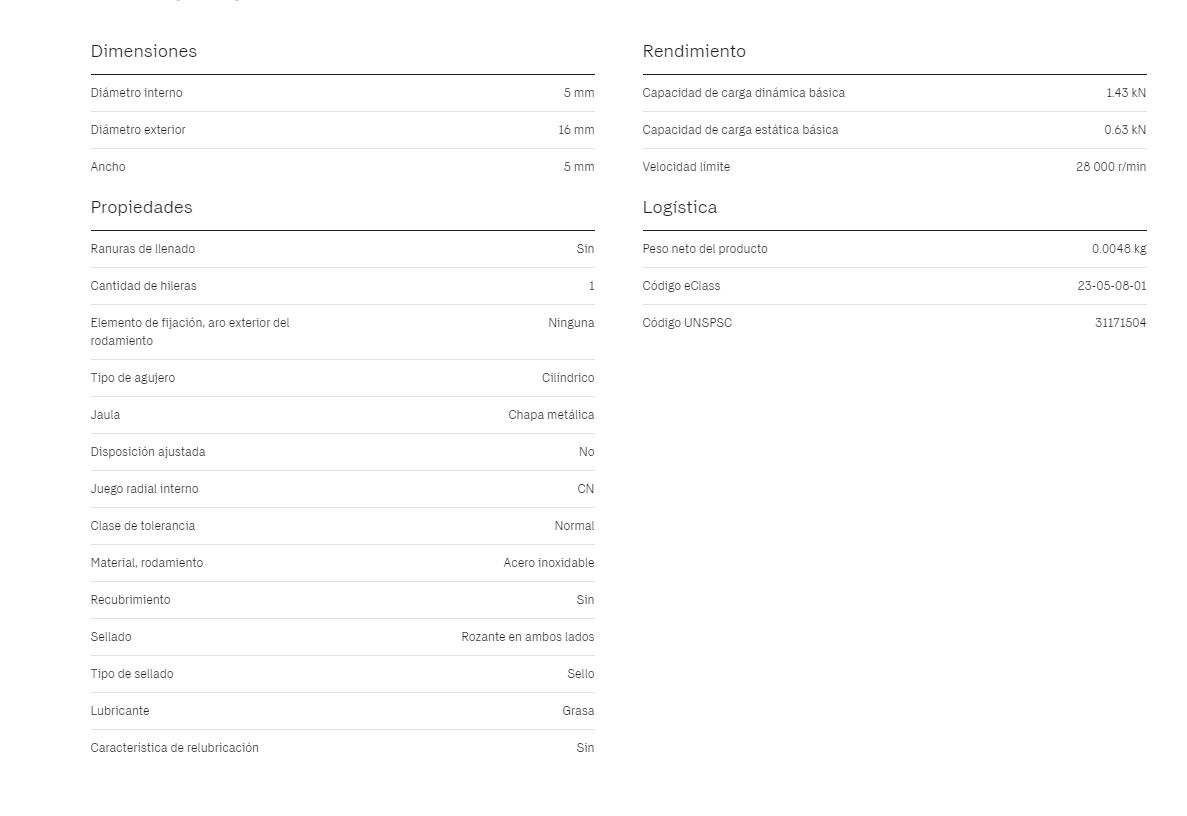Click the Rendimiento section heading
The width and height of the screenshot is (1187, 816).
(x=694, y=51)
